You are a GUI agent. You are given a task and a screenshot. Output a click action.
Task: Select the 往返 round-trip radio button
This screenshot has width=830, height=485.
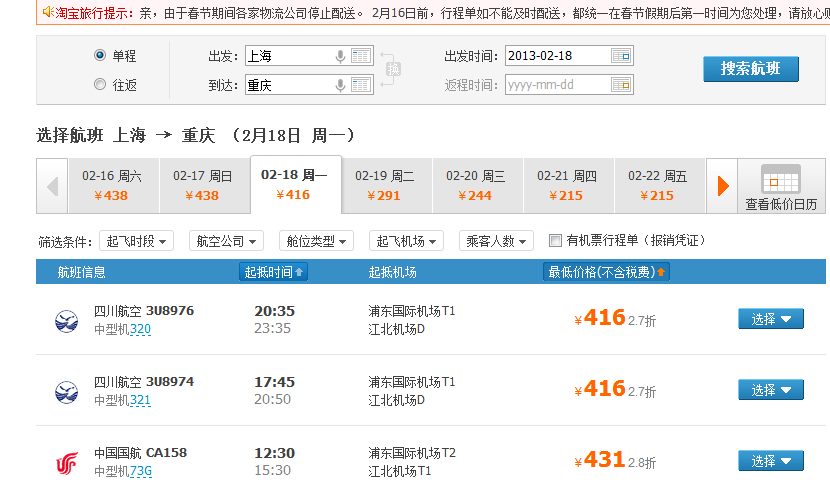click(x=100, y=84)
